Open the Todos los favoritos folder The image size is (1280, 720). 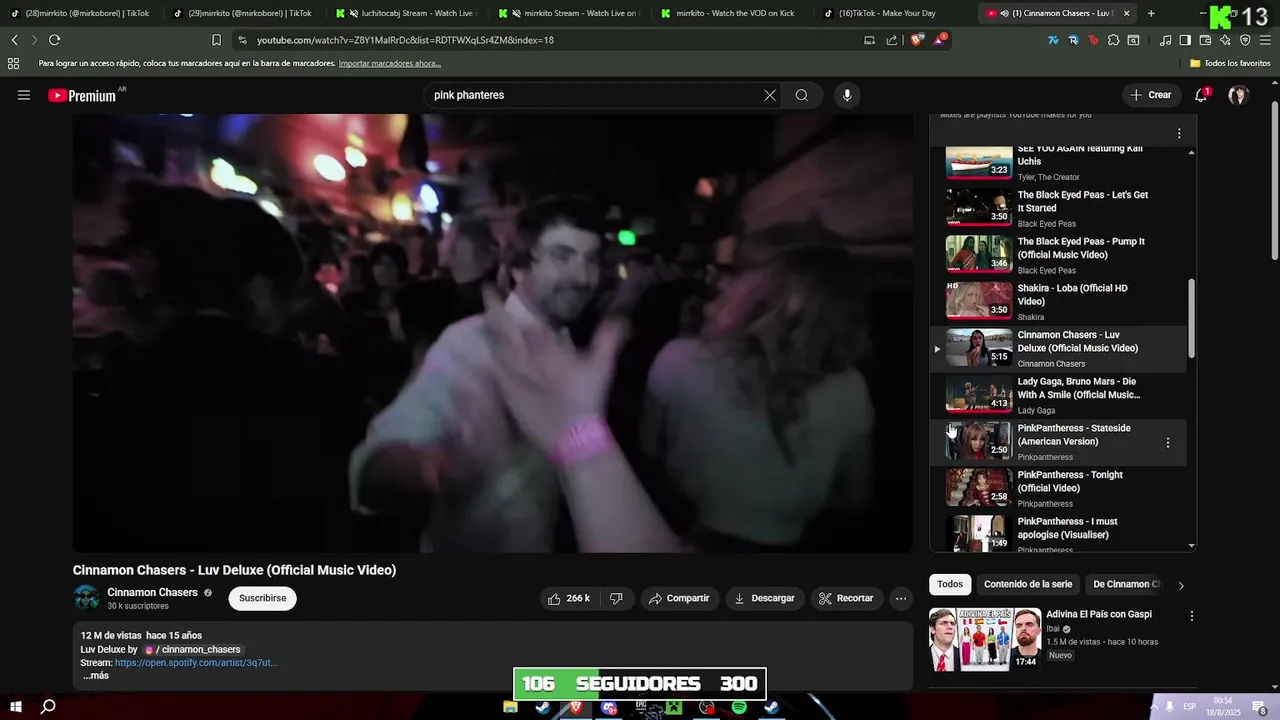pyautogui.click(x=1230, y=63)
